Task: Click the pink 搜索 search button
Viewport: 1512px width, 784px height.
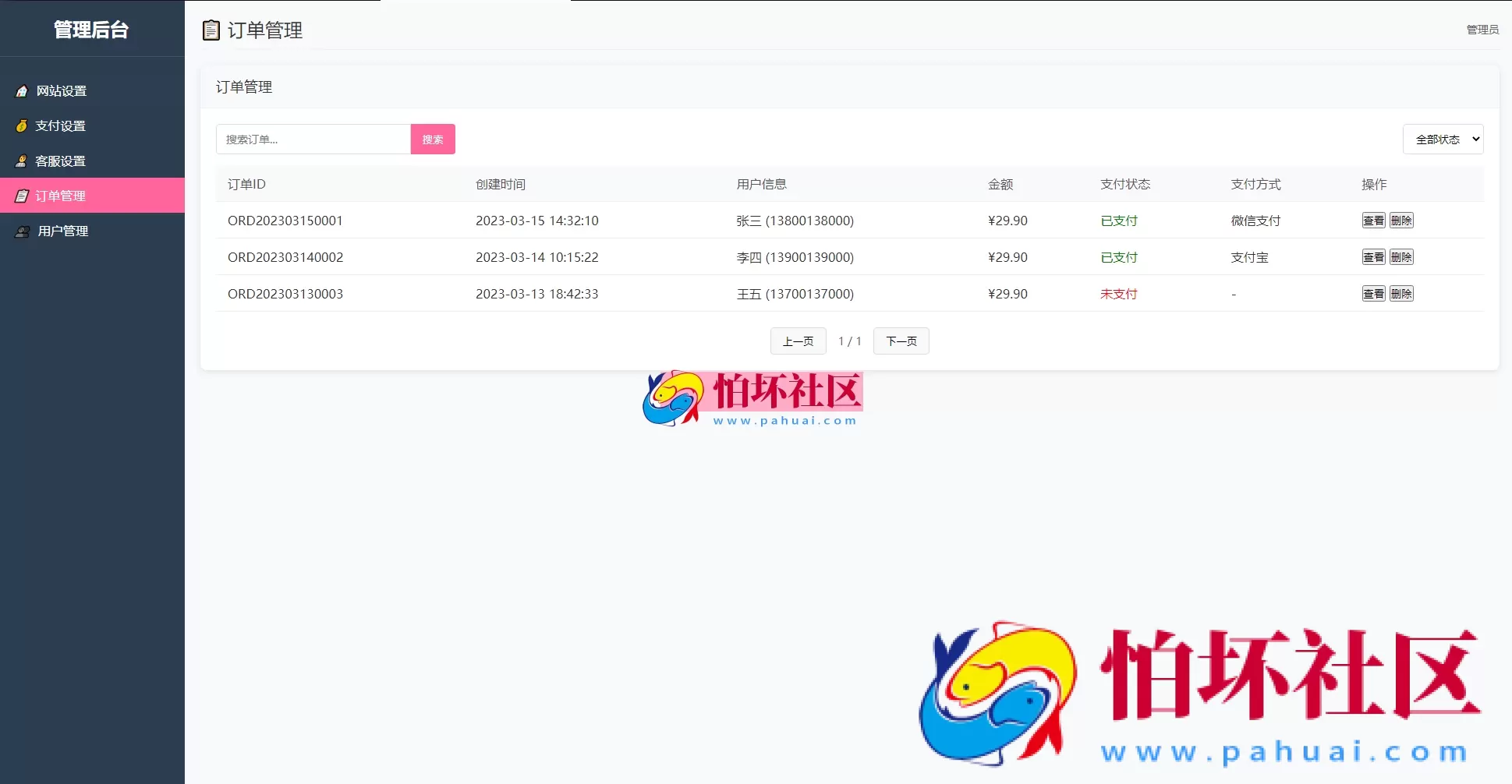Action: click(x=433, y=139)
